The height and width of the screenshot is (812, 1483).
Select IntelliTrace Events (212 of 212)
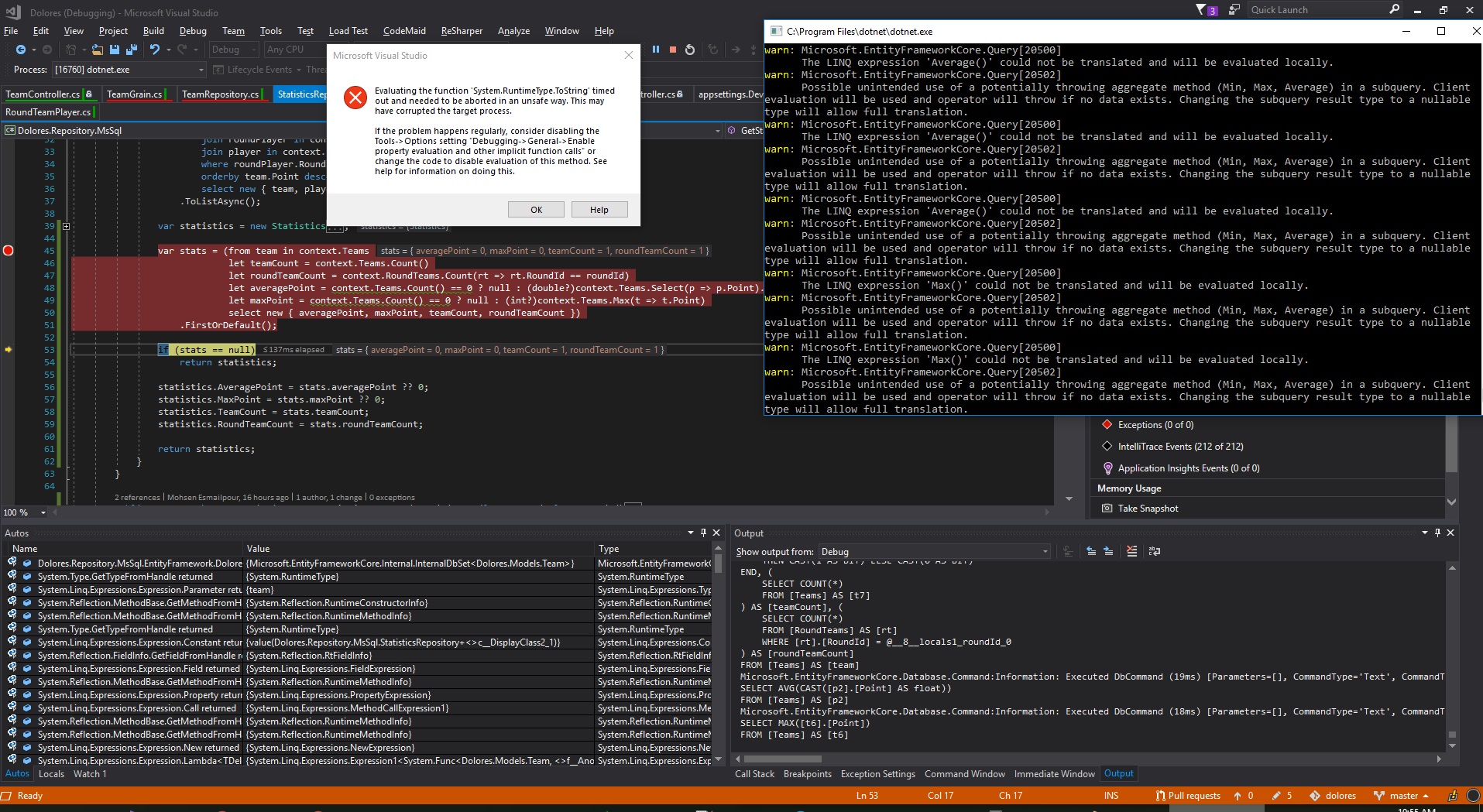click(1172, 447)
